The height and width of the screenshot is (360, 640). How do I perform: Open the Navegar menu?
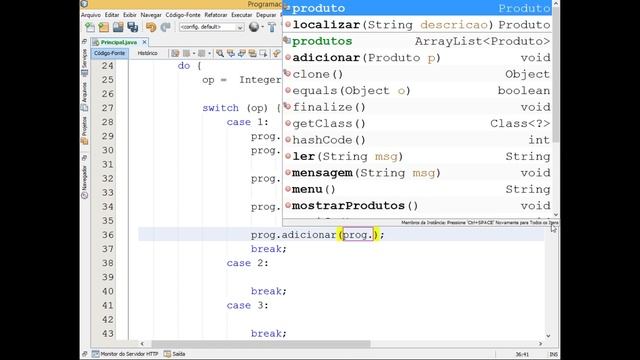coord(151,15)
